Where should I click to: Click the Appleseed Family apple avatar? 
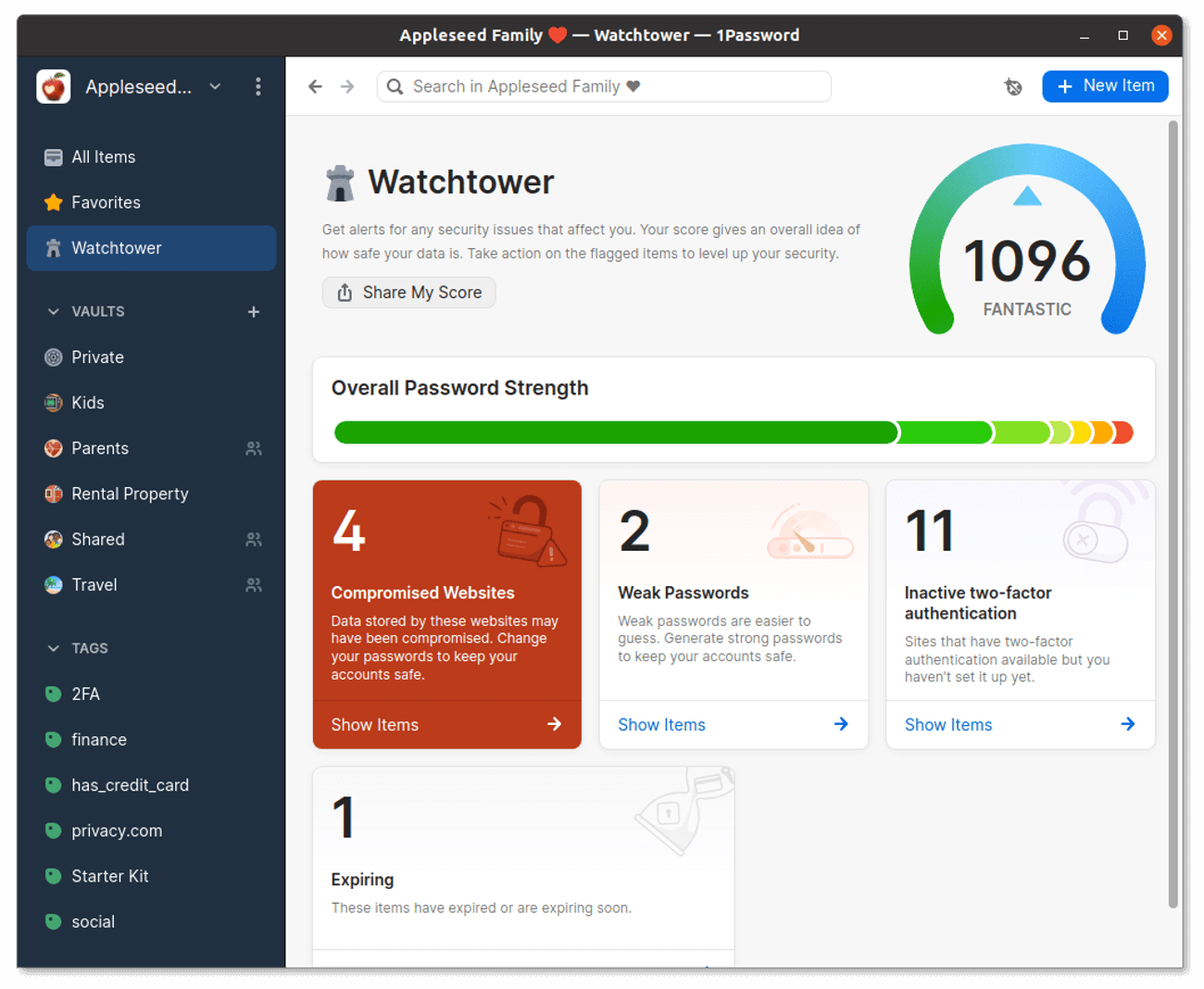53,85
